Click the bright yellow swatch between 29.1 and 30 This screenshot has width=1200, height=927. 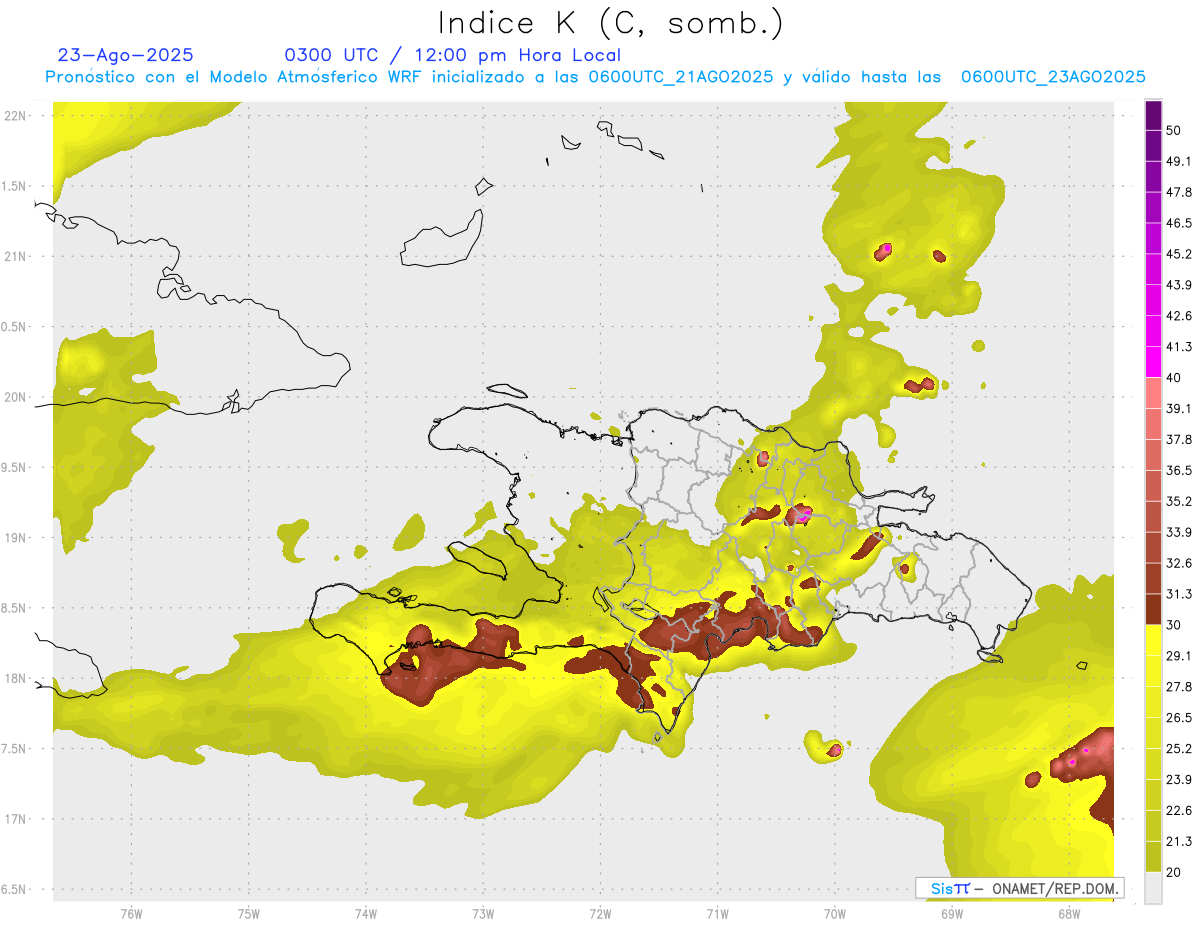click(x=1153, y=640)
